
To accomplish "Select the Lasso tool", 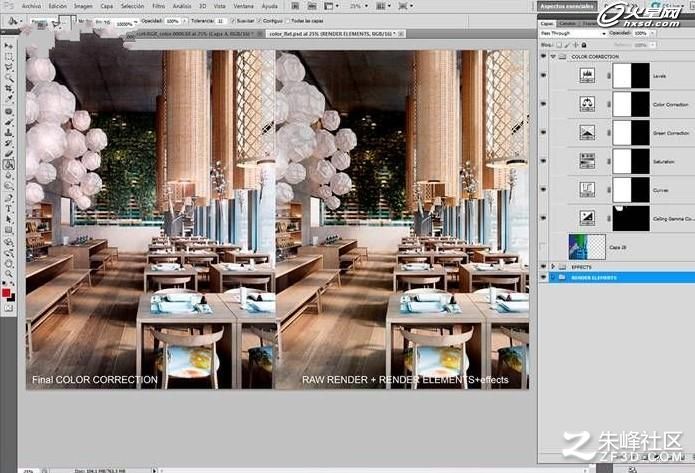I will tap(8, 67).
